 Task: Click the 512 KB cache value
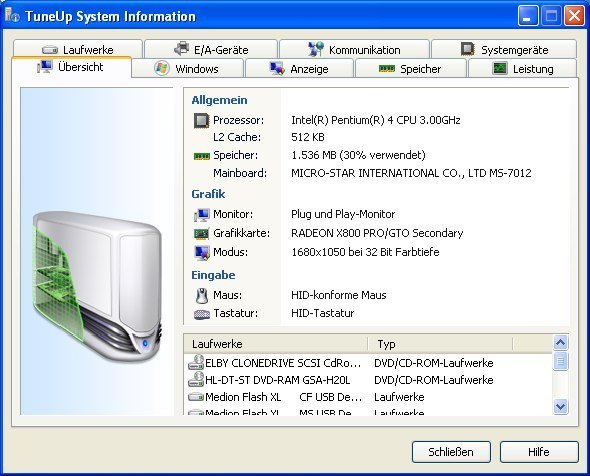[x=307, y=137]
